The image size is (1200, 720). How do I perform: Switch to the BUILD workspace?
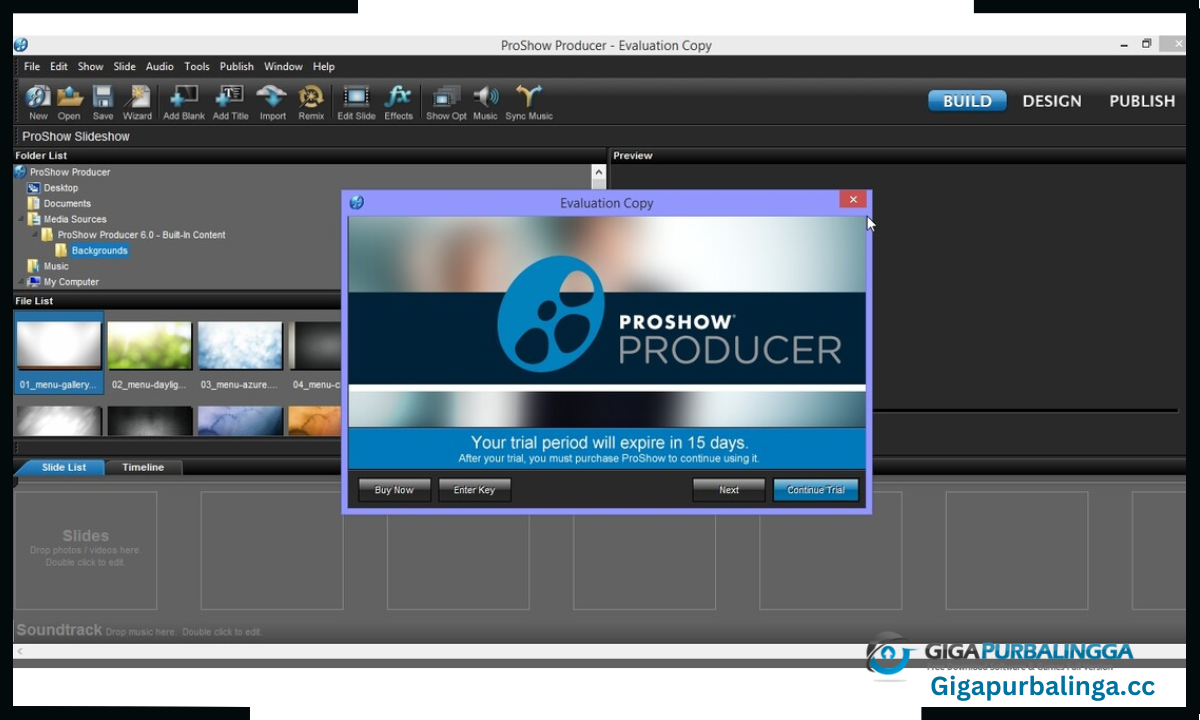967,101
